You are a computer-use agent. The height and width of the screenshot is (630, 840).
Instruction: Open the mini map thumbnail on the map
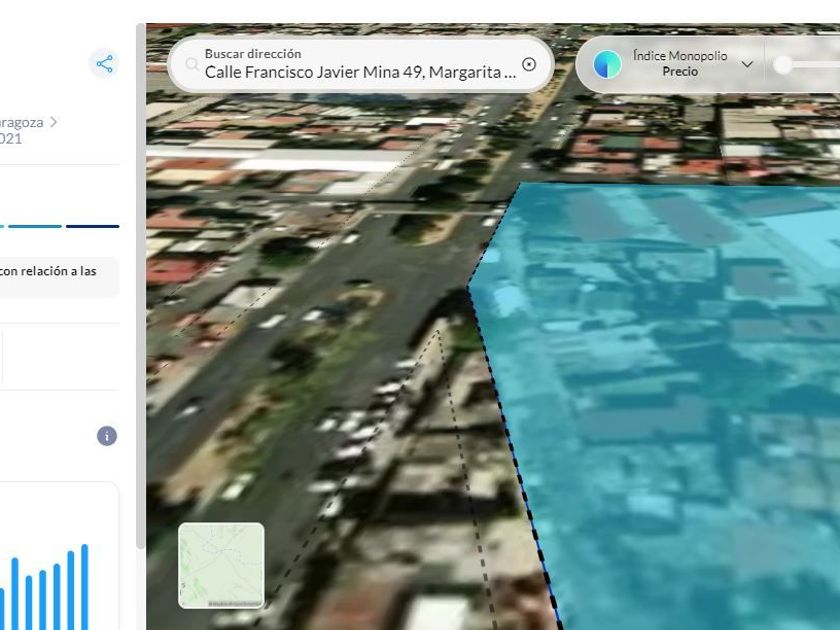point(221,565)
